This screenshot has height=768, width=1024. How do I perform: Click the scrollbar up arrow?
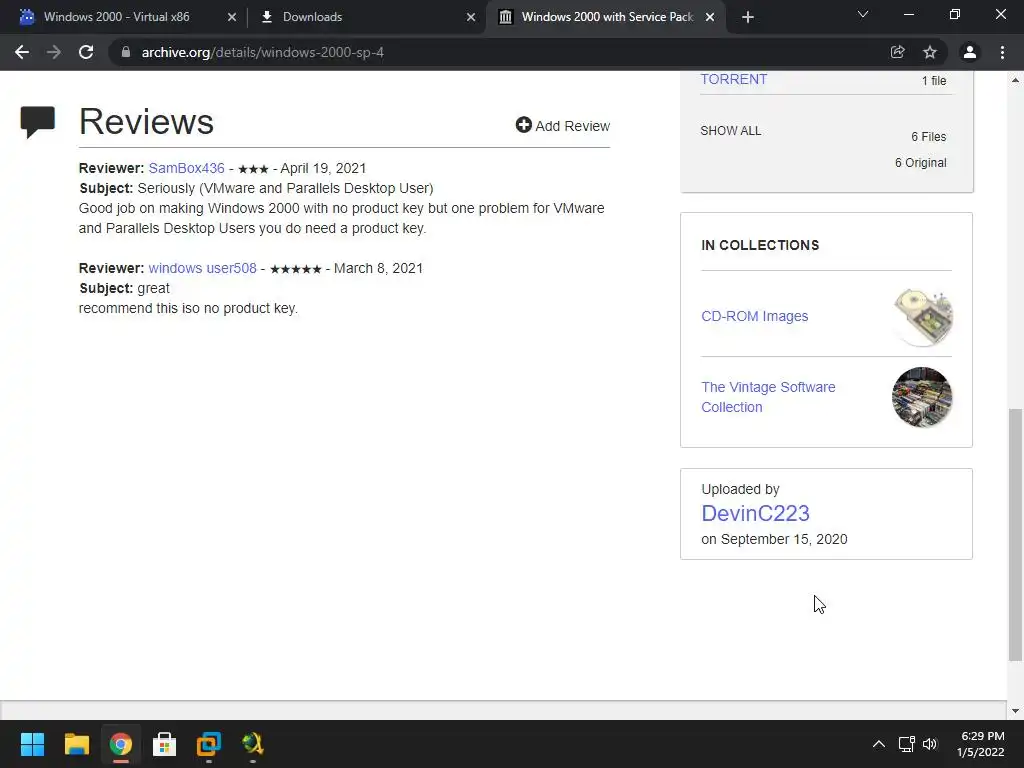coord(1015,80)
